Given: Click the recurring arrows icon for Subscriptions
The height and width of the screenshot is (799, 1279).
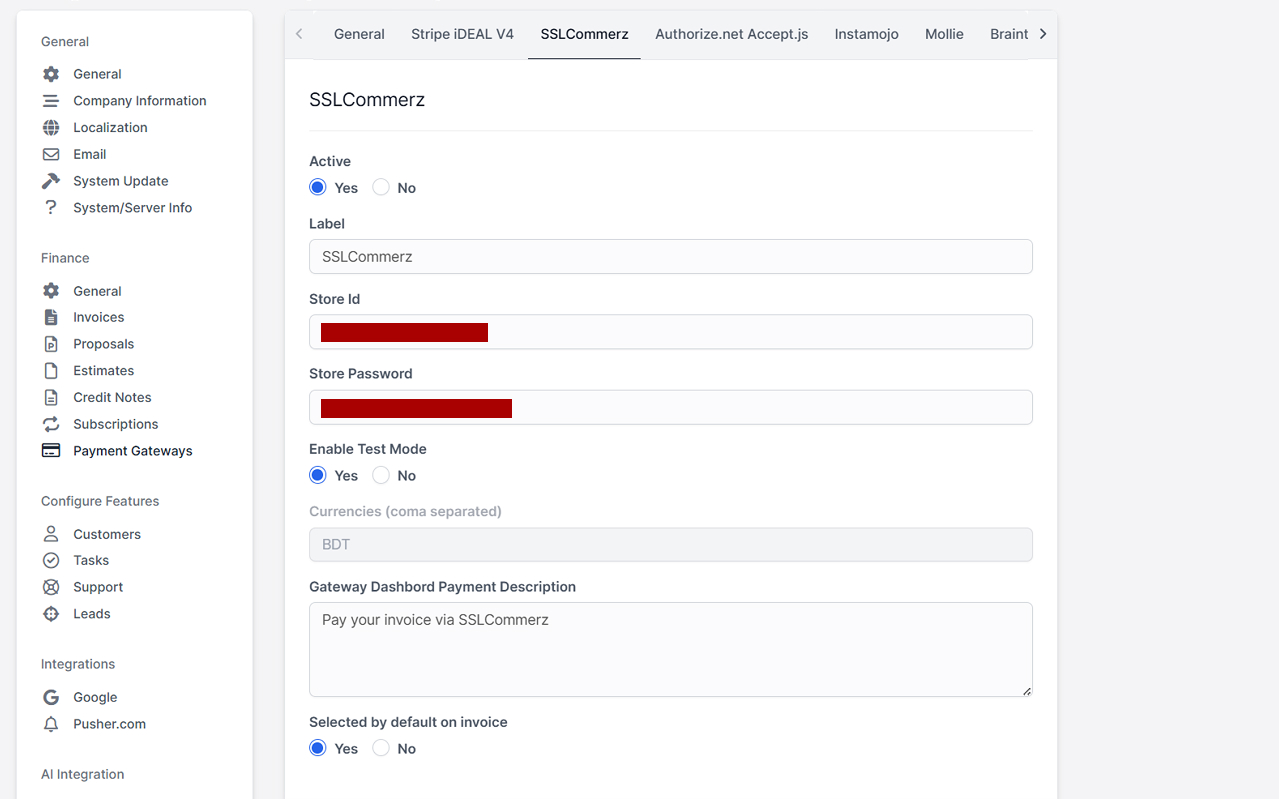Looking at the screenshot, I should 51,424.
